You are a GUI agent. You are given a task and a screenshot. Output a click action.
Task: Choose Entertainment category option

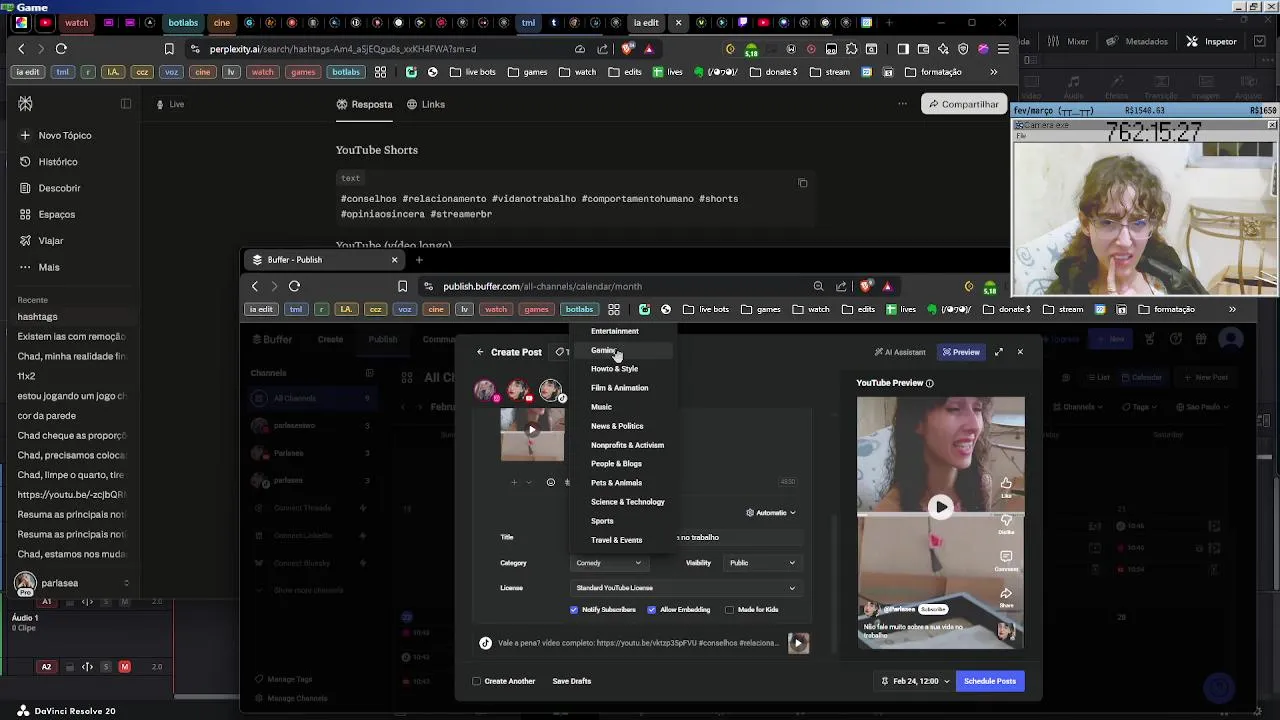coord(614,331)
